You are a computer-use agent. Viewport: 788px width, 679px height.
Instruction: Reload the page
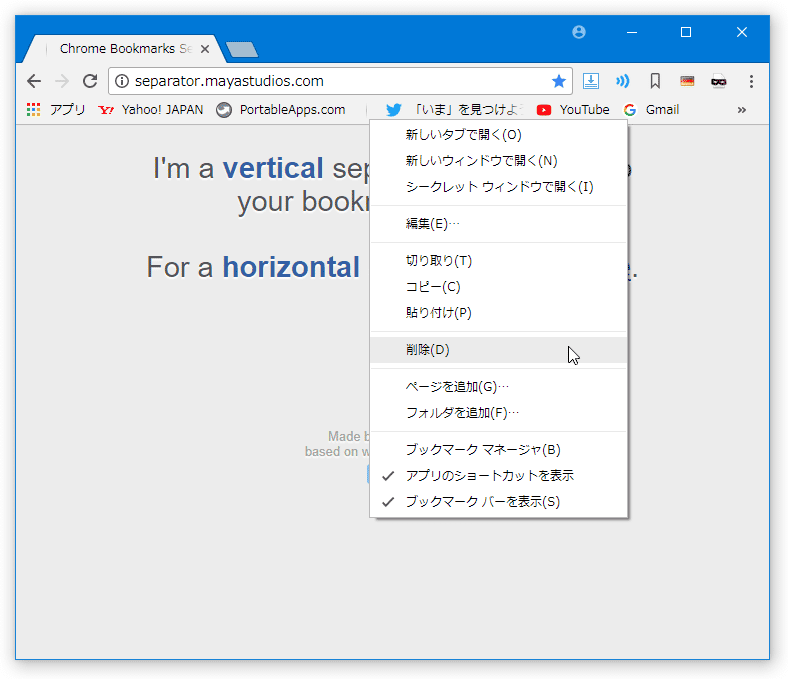pyautogui.click(x=90, y=81)
